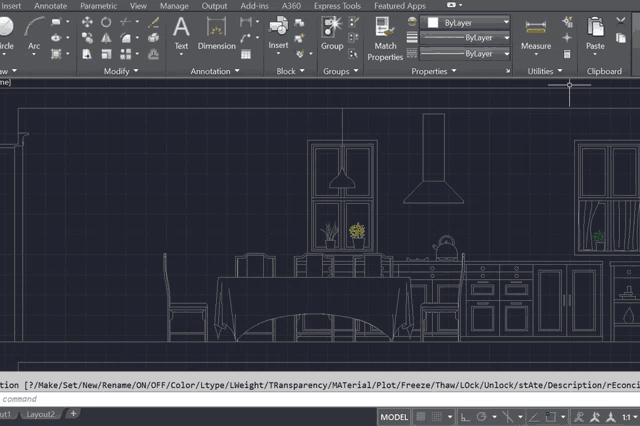
Task: Open the Parametric ribbon tab
Action: click(x=98, y=6)
